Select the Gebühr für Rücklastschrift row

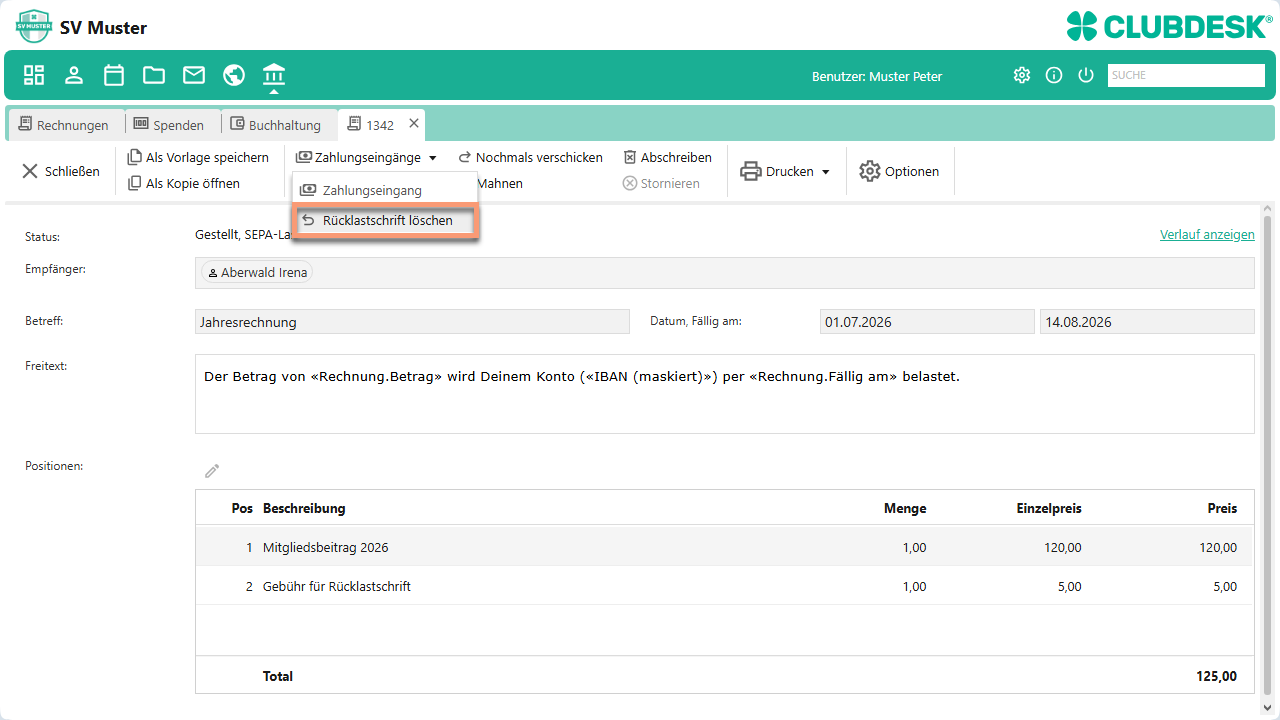click(725, 586)
